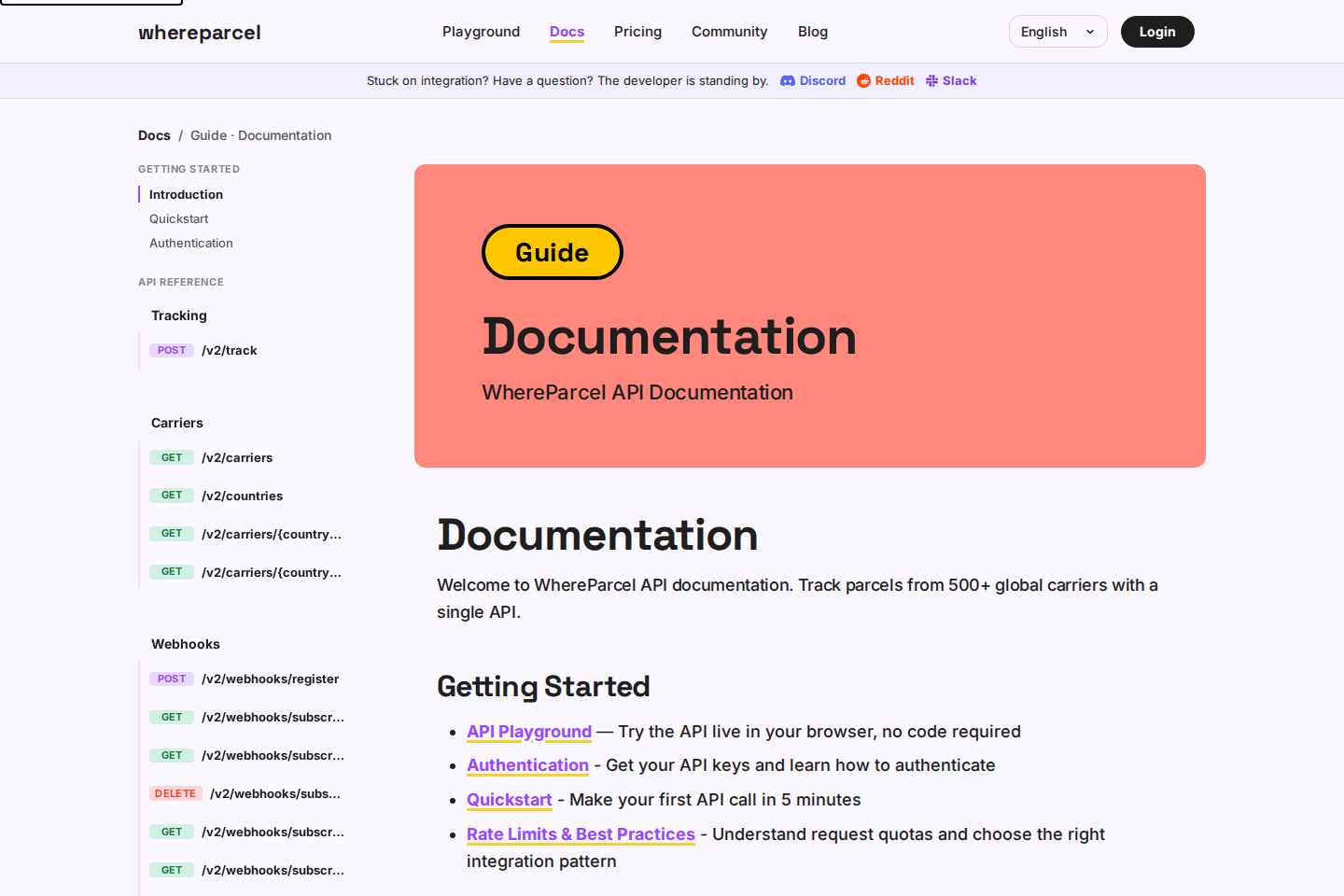Click the Slack text link
1344x896 pixels.
coord(959,81)
